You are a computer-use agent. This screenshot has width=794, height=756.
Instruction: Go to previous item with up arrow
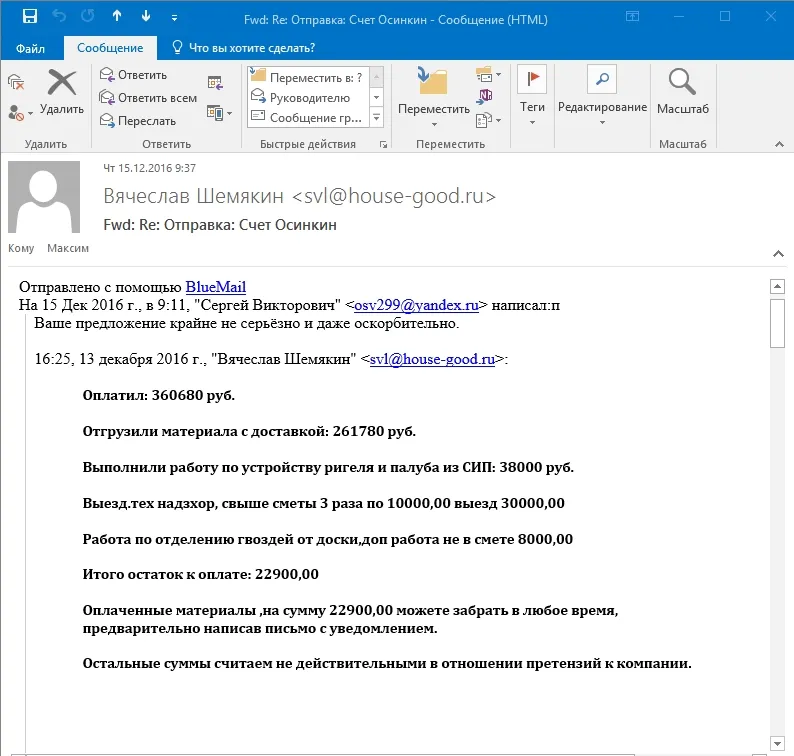pos(117,16)
